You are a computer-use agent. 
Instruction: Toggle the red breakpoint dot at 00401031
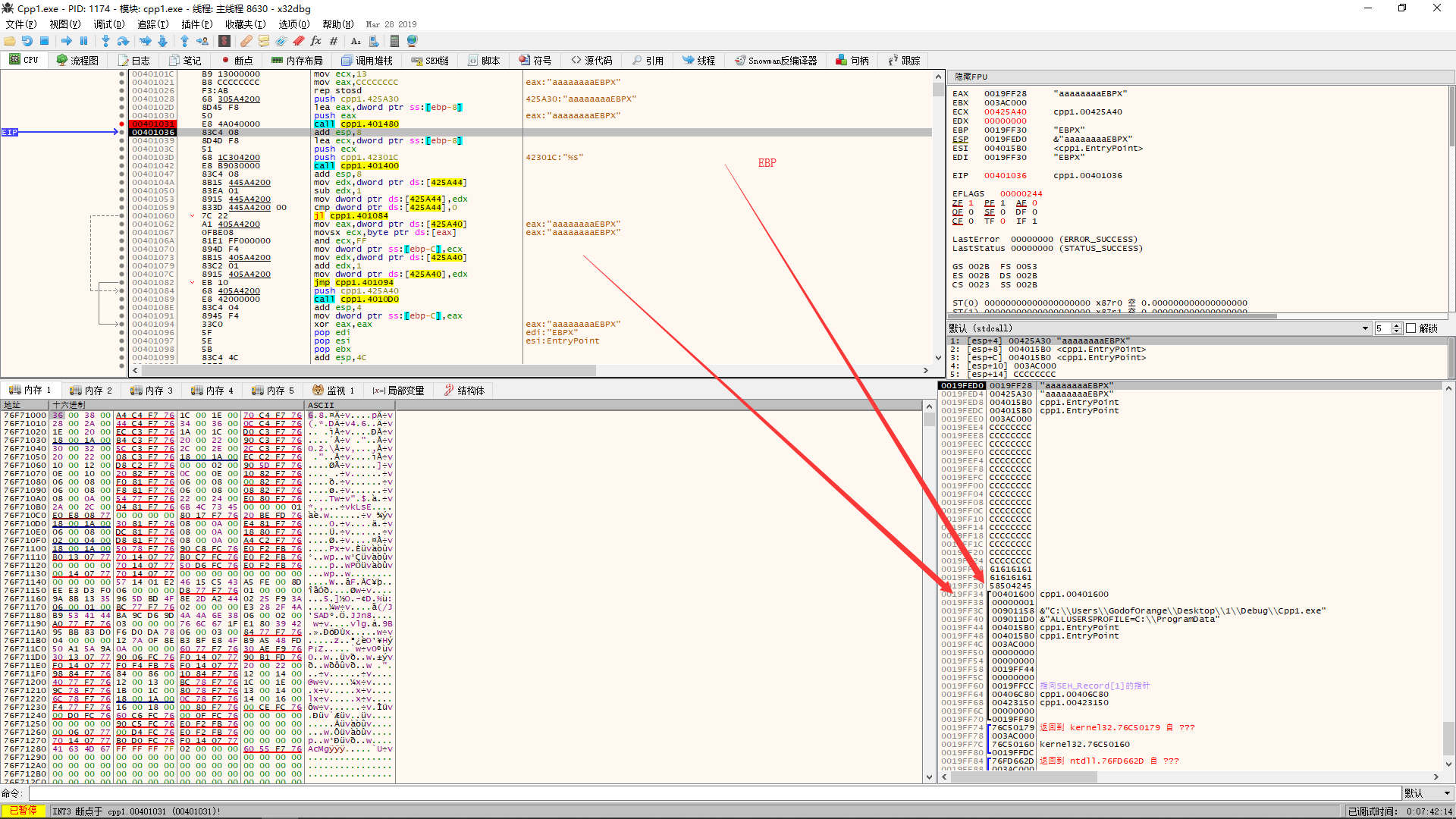121,124
